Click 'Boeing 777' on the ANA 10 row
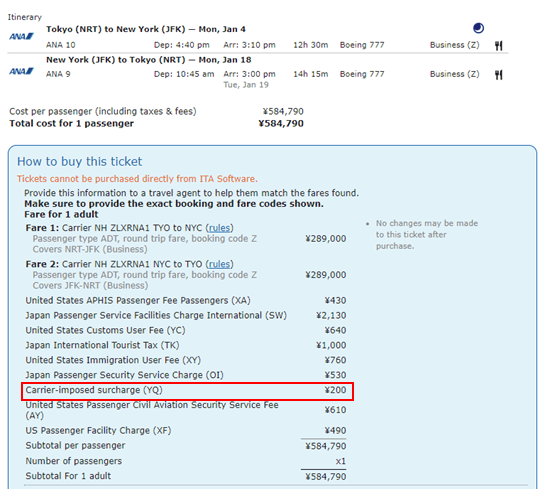Image resolution: width=540 pixels, height=489 pixels. point(362,45)
